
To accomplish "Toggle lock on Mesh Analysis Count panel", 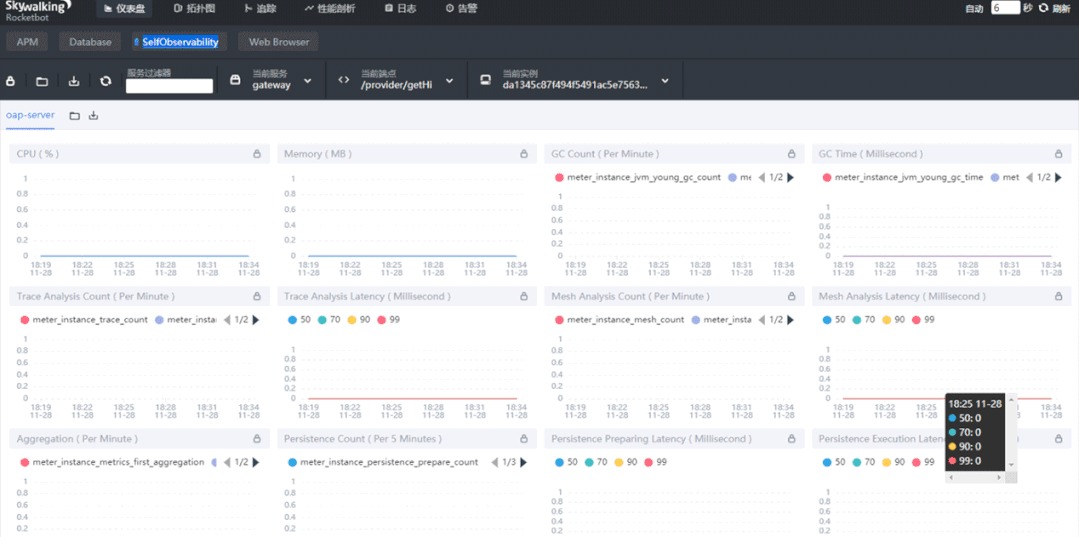I will pos(791,296).
